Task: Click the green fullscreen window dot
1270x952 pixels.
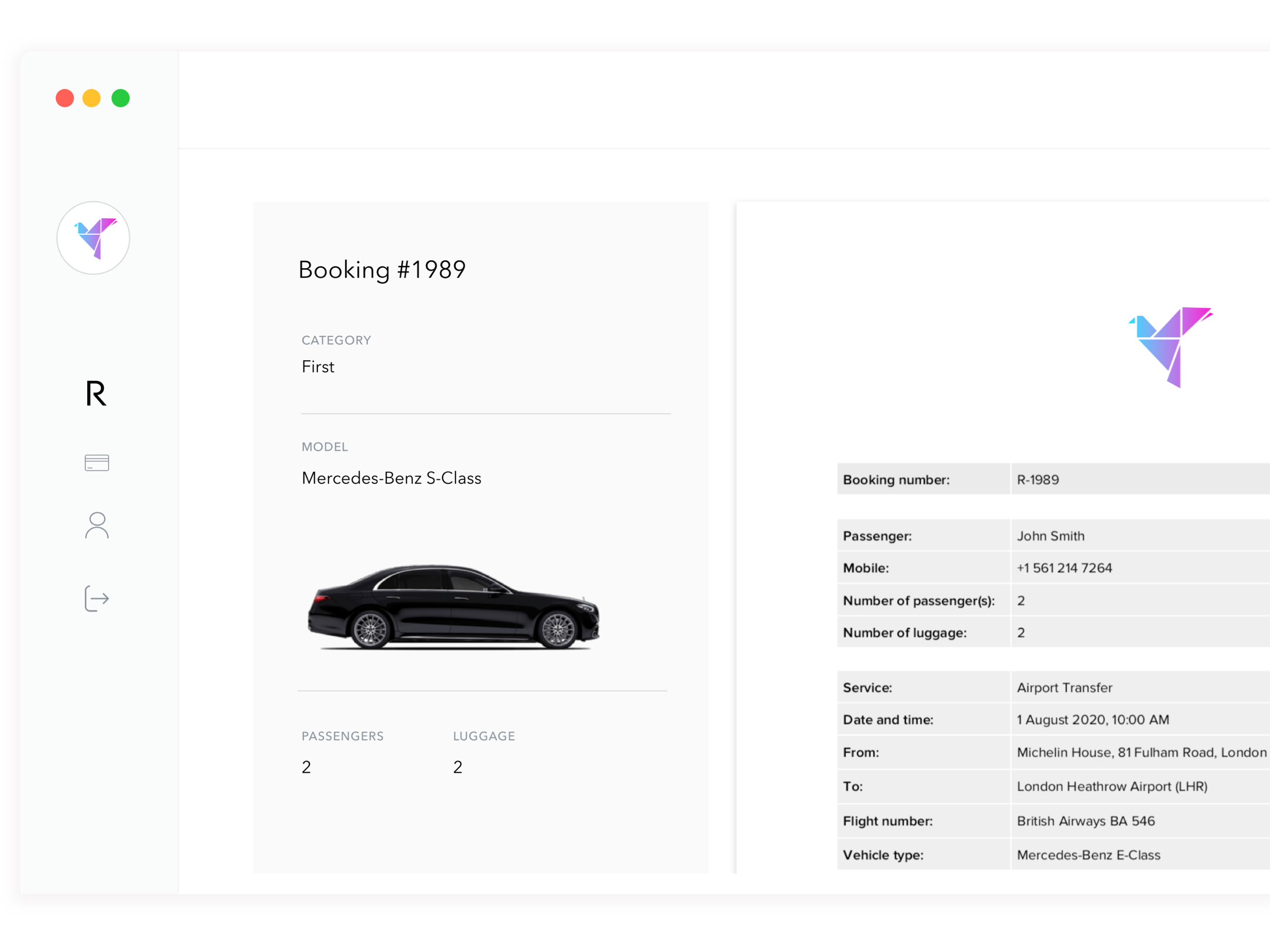Action: [121, 98]
